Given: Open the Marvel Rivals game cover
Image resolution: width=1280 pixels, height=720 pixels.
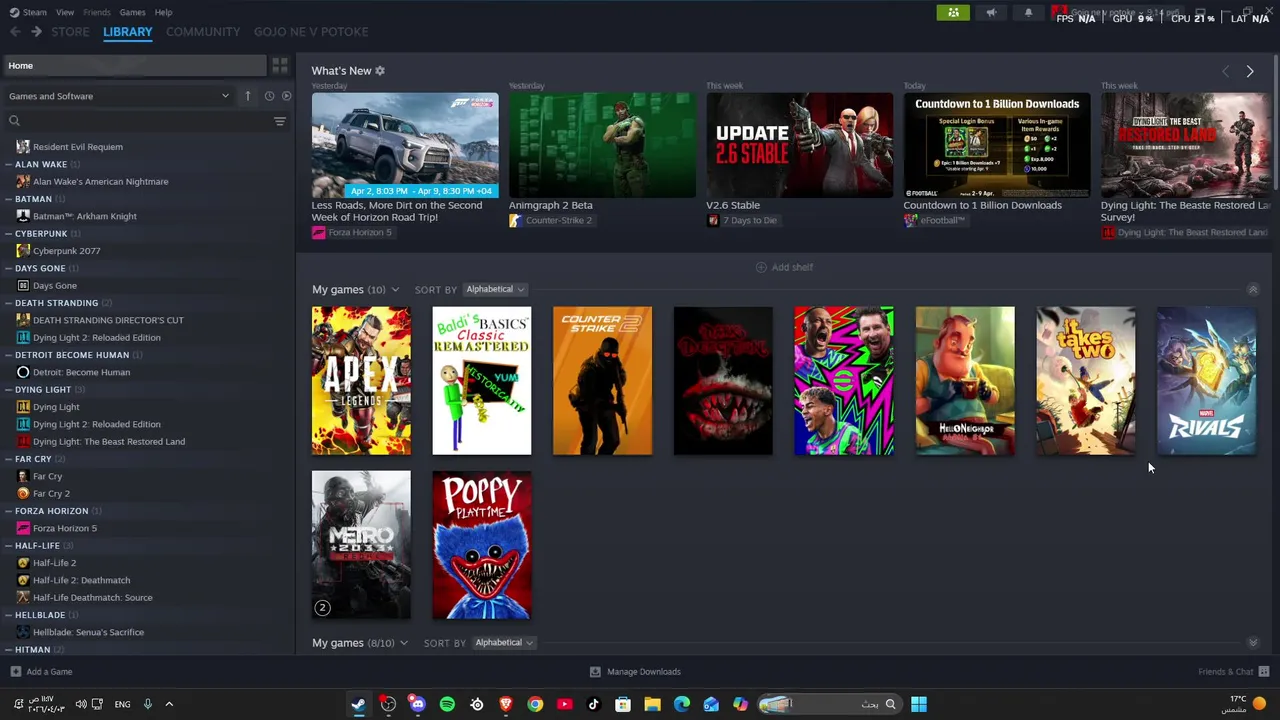Looking at the screenshot, I should pyautogui.click(x=1206, y=381).
